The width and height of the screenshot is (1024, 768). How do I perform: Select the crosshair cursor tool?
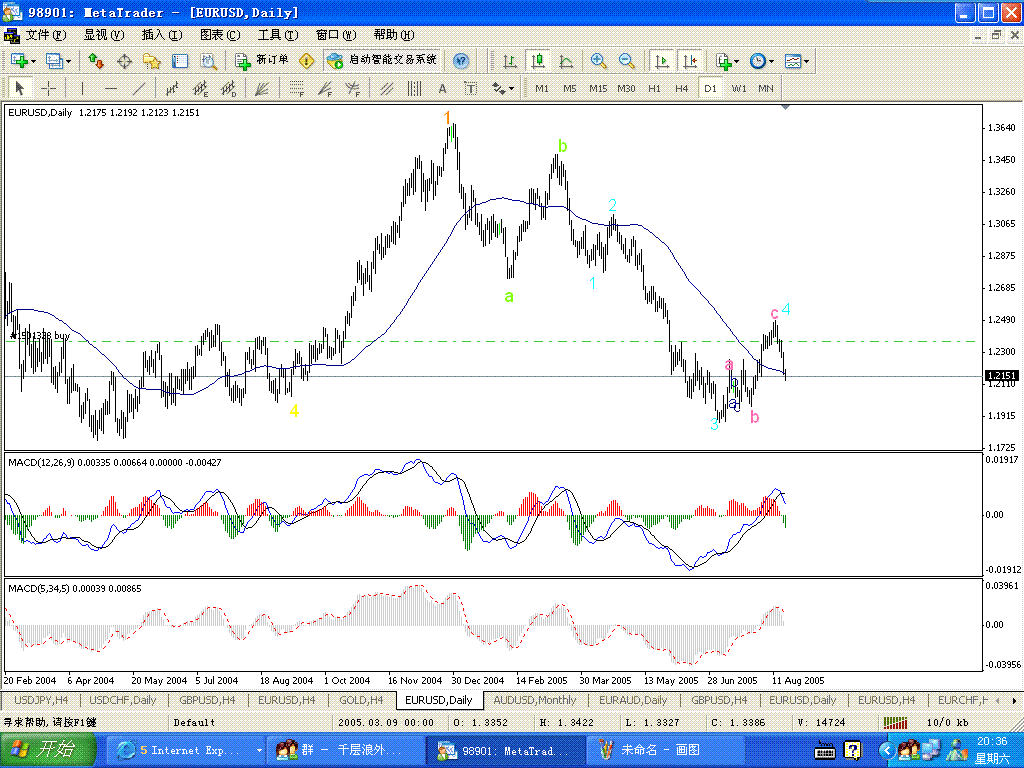pyautogui.click(x=48, y=88)
